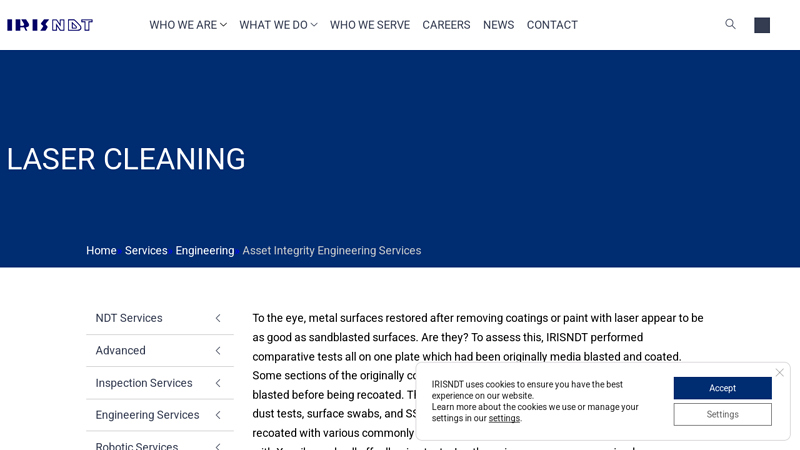The width and height of the screenshot is (800, 450).
Task: Click the Services breadcrumb link
Action: (x=146, y=251)
